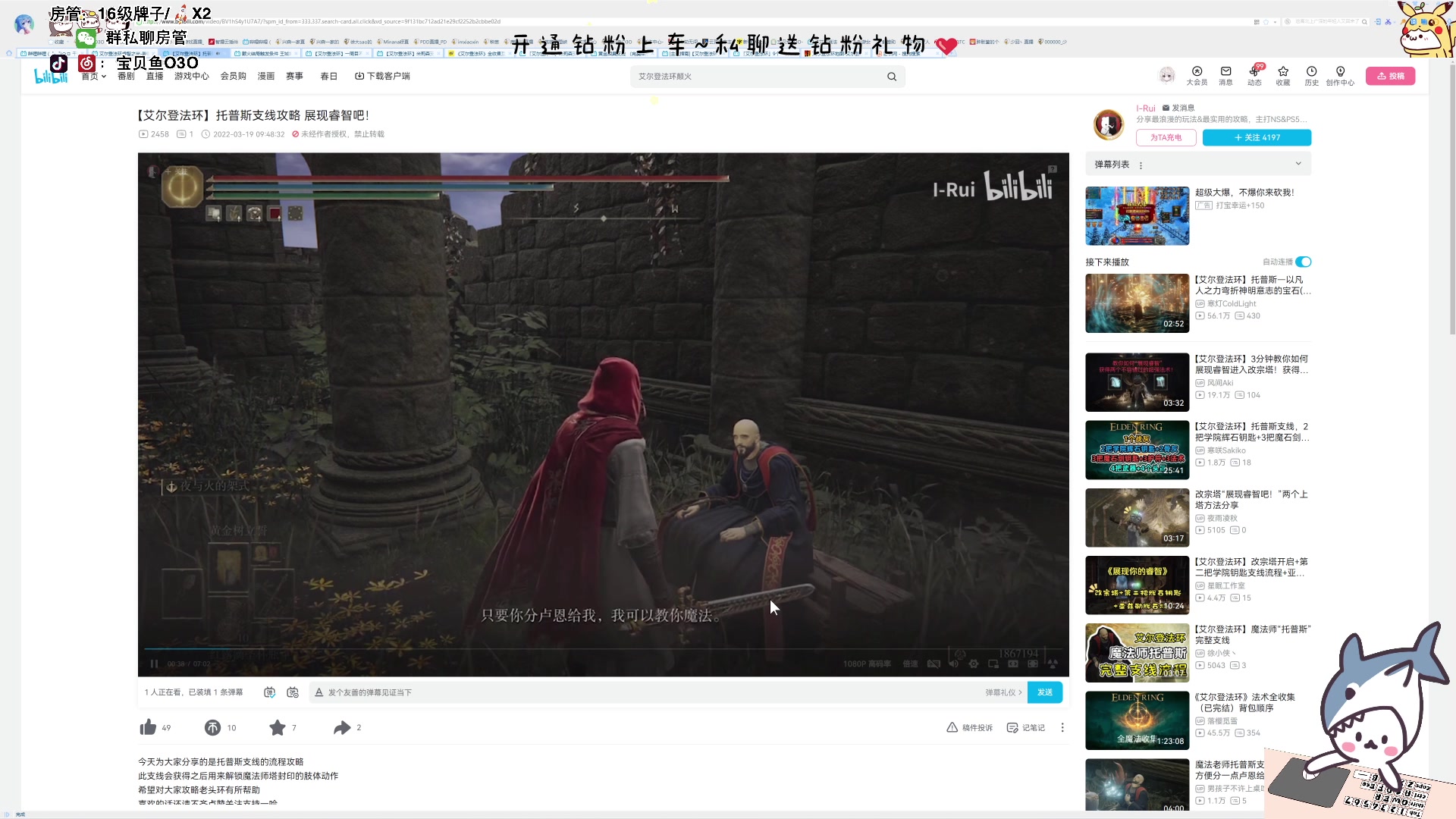This screenshot has width=1456, height=819.
Task: Open 直播 in the navigation bar
Action: click(155, 76)
